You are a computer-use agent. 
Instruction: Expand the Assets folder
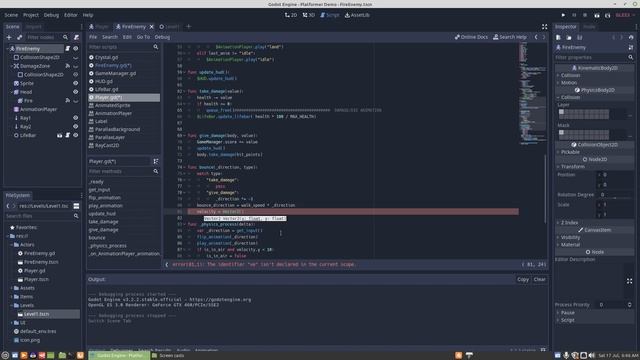coord(11,288)
